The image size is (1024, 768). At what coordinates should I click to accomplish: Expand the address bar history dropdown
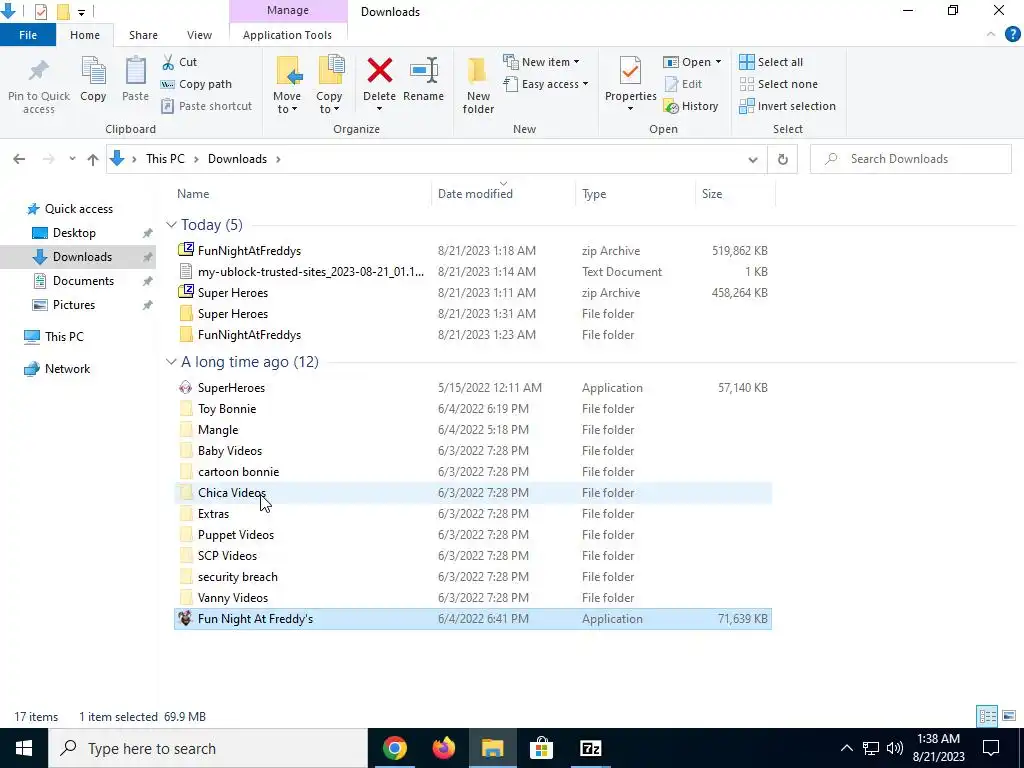(x=752, y=159)
